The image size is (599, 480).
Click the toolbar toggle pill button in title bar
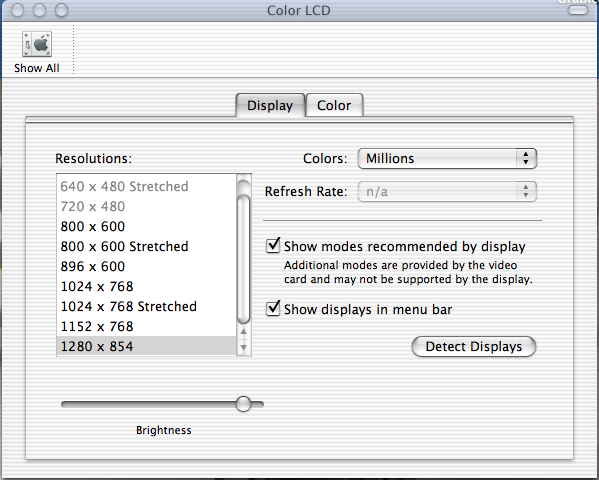click(578, 10)
